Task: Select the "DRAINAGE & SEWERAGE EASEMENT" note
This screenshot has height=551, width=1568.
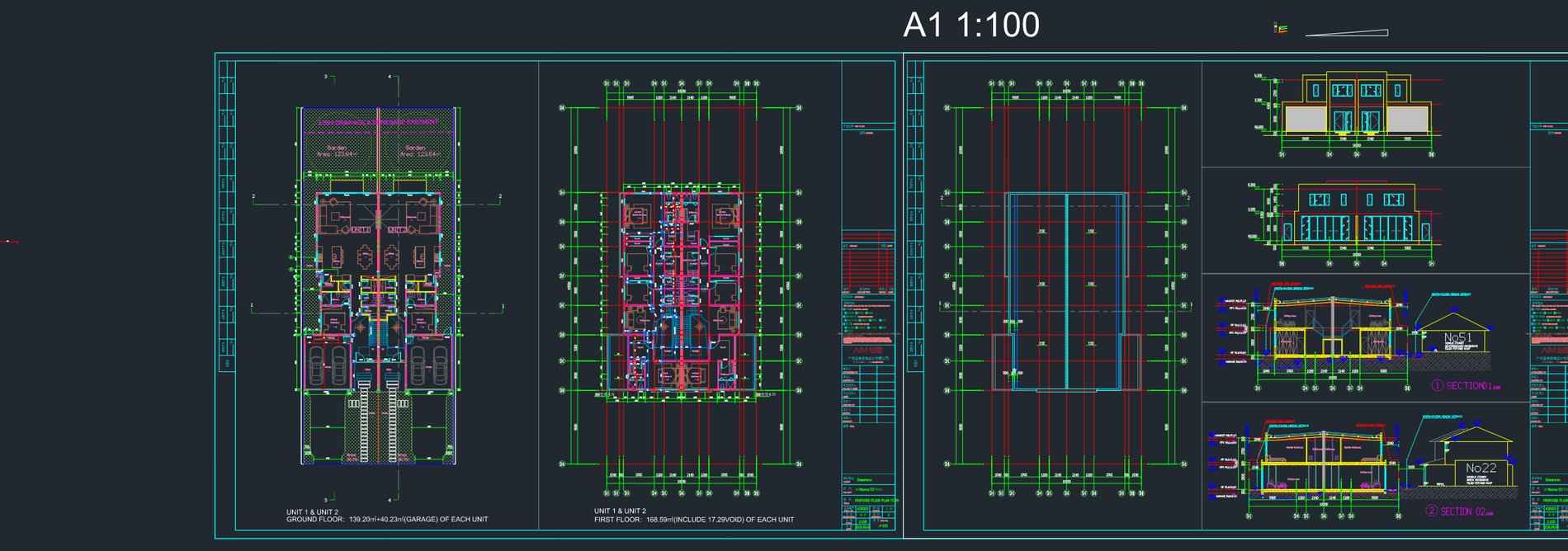Action: pyautogui.click(x=378, y=122)
